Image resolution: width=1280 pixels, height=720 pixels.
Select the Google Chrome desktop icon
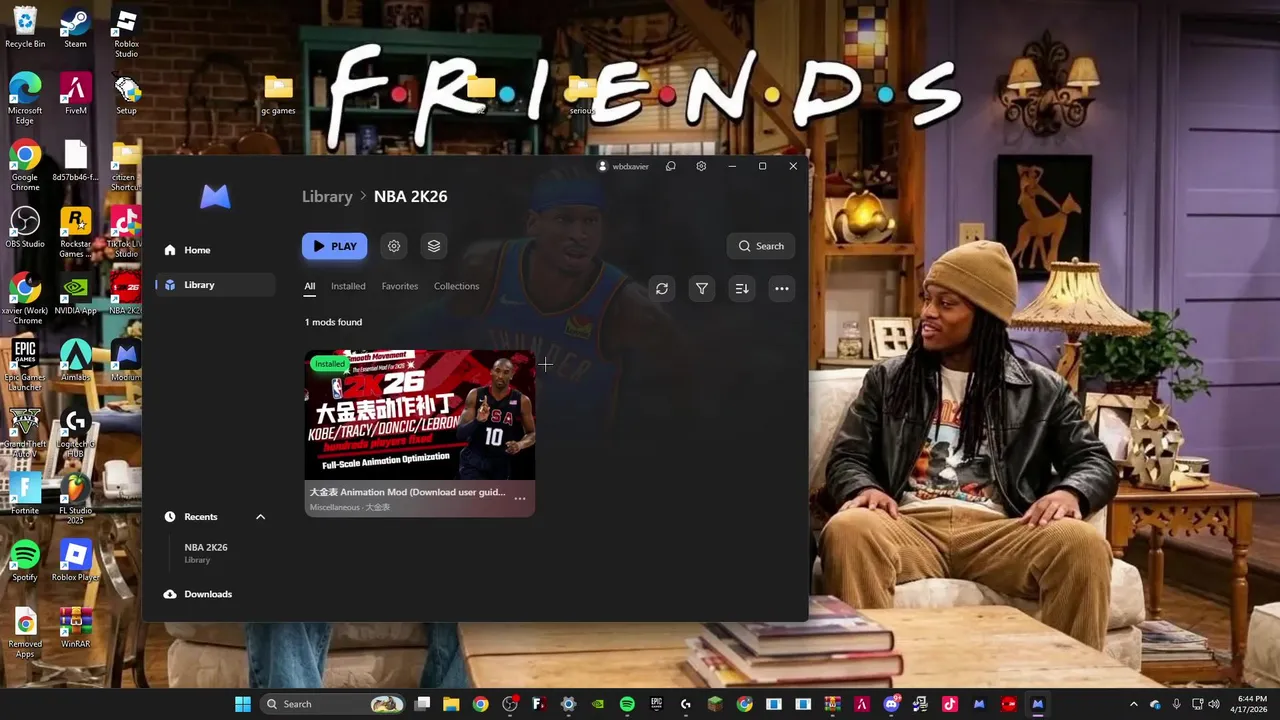(x=25, y=165)
